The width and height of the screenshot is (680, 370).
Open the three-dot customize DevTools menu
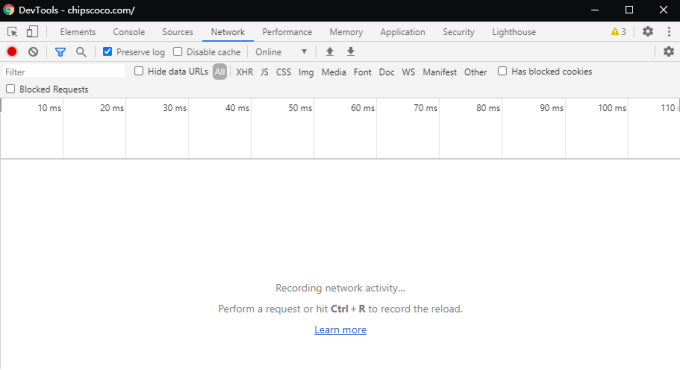pyautogui.click(x=669, y=31)
